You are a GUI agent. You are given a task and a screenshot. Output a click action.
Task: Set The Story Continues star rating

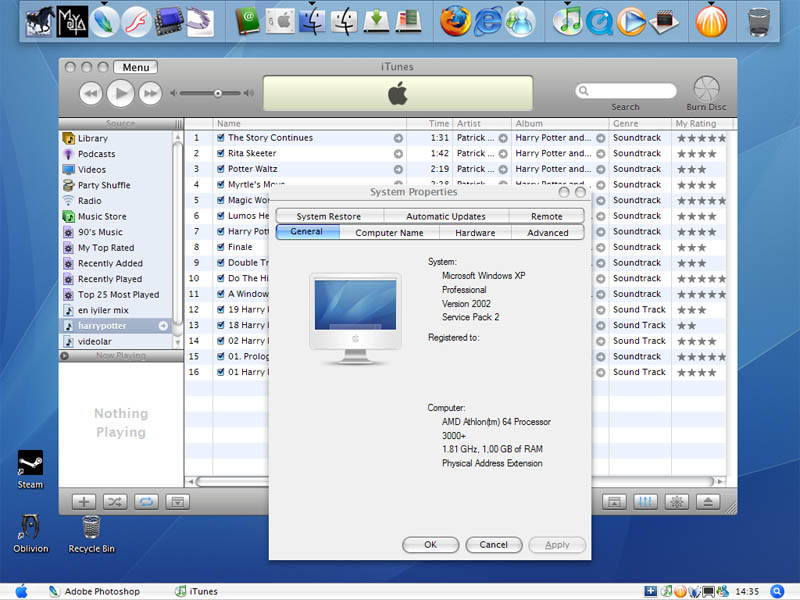tap(702, 138)
